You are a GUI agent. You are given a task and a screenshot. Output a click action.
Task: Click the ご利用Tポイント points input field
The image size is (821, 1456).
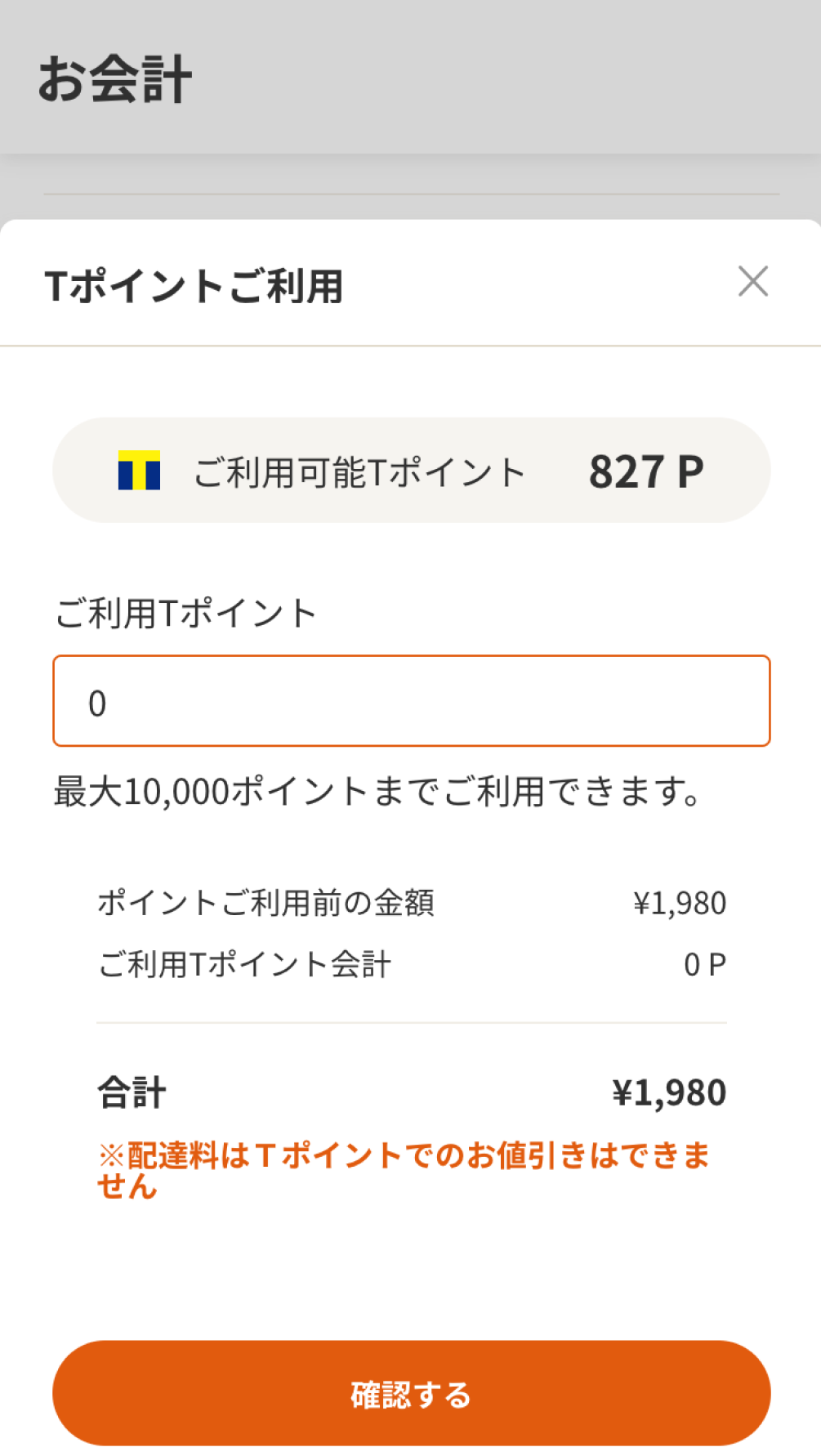[410, 700]
